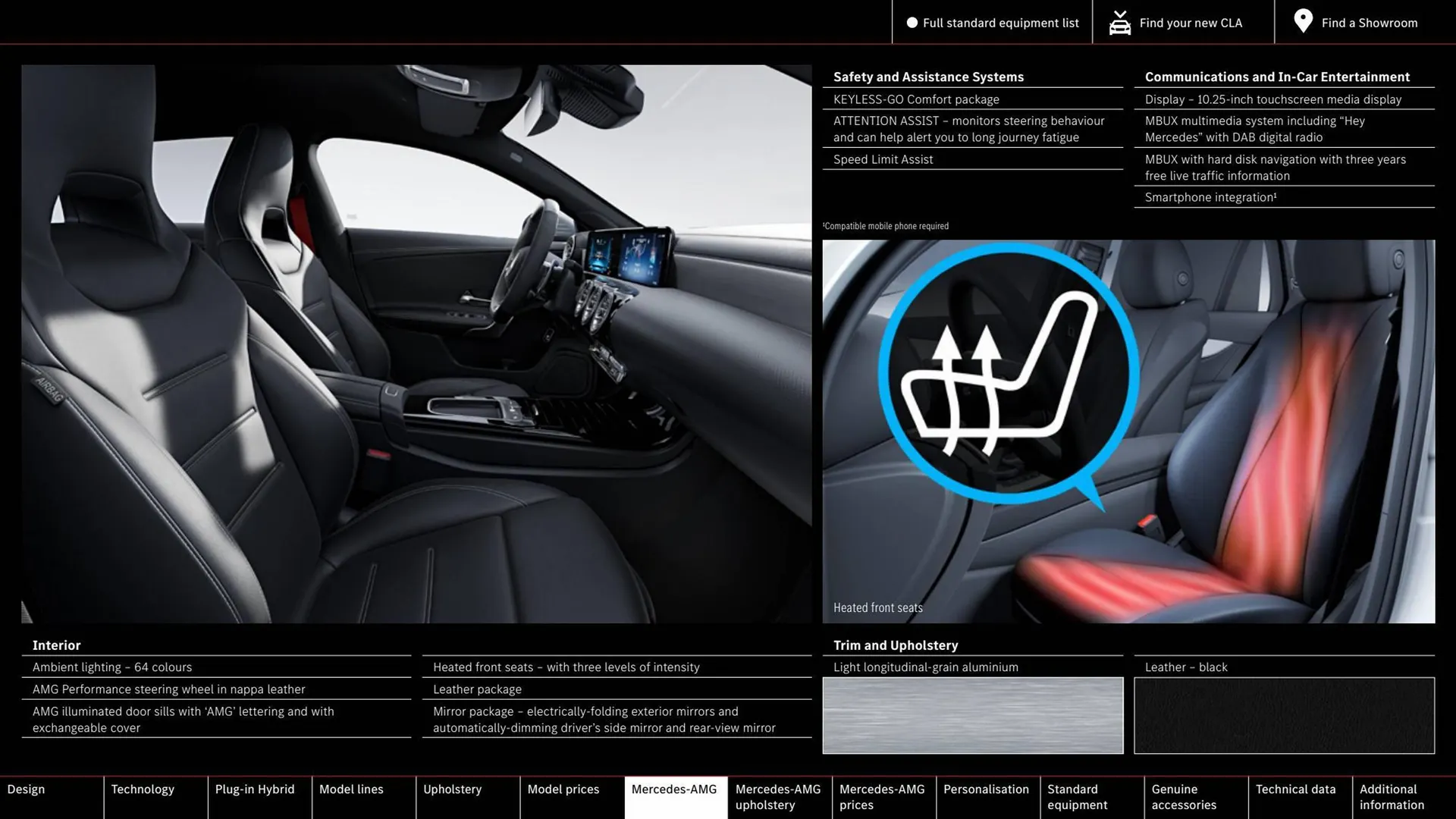This screenshot has width=1456, height=819.
Task: Click the Smartphone integration list entry
Action: click(x=1208, y=197)
